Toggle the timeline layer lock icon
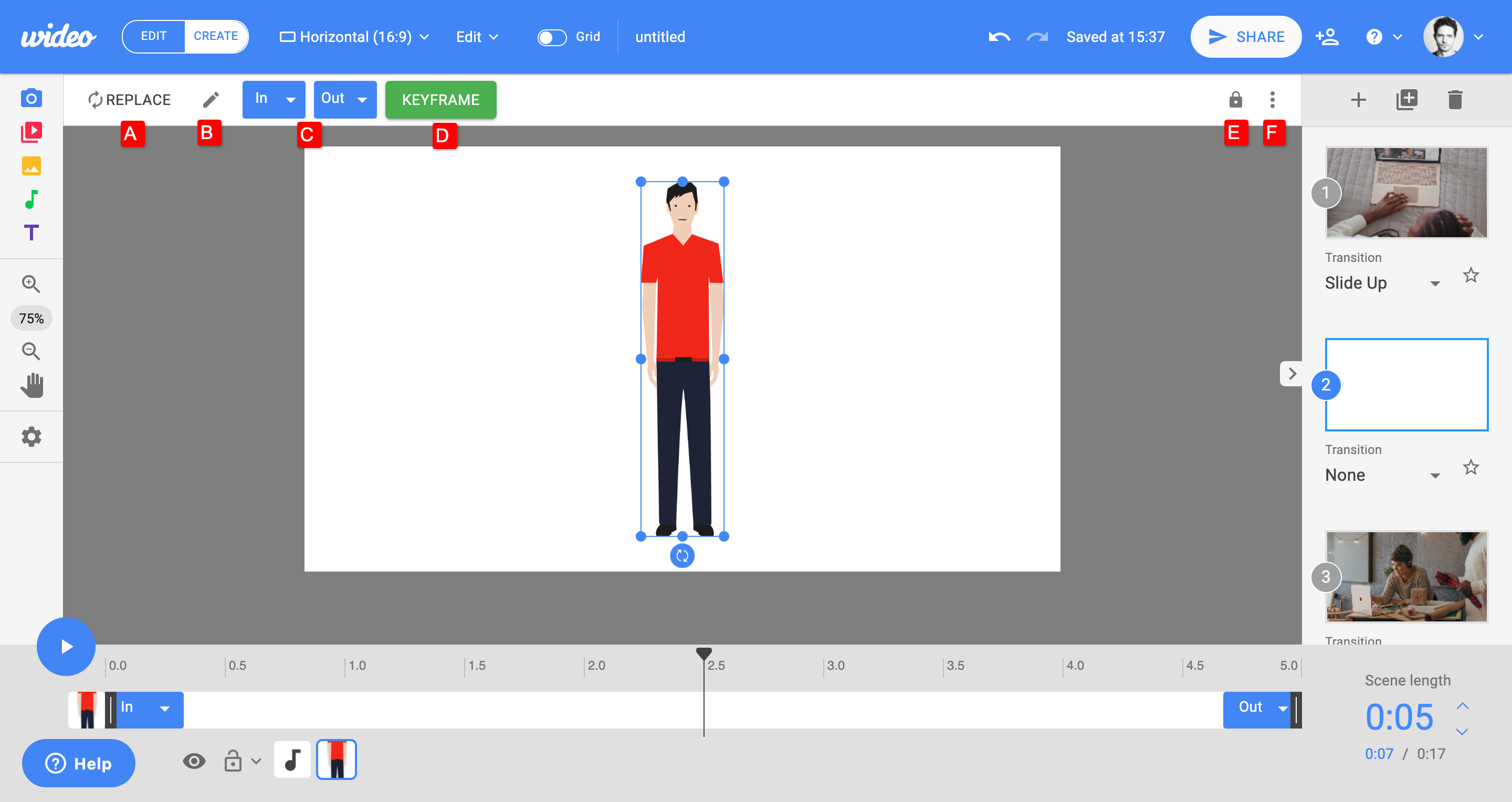Screen dimensions: 1512x802 point(233,761)
